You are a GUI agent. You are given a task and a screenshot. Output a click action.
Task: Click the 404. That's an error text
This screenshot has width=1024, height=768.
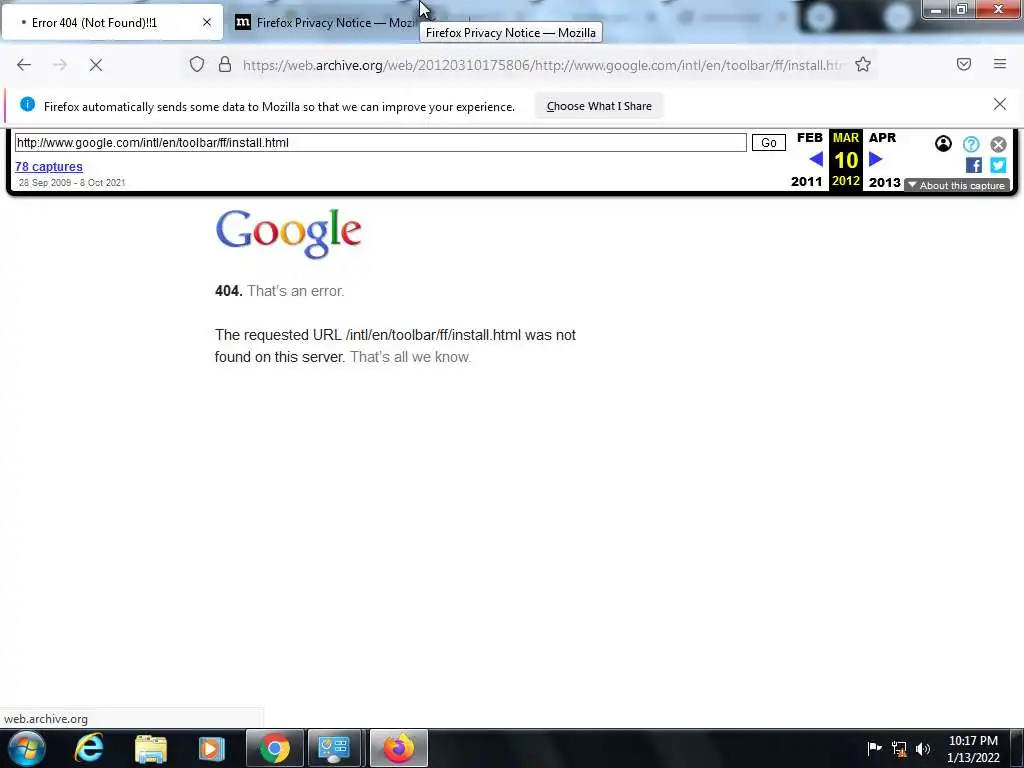[x=280, y=291]
